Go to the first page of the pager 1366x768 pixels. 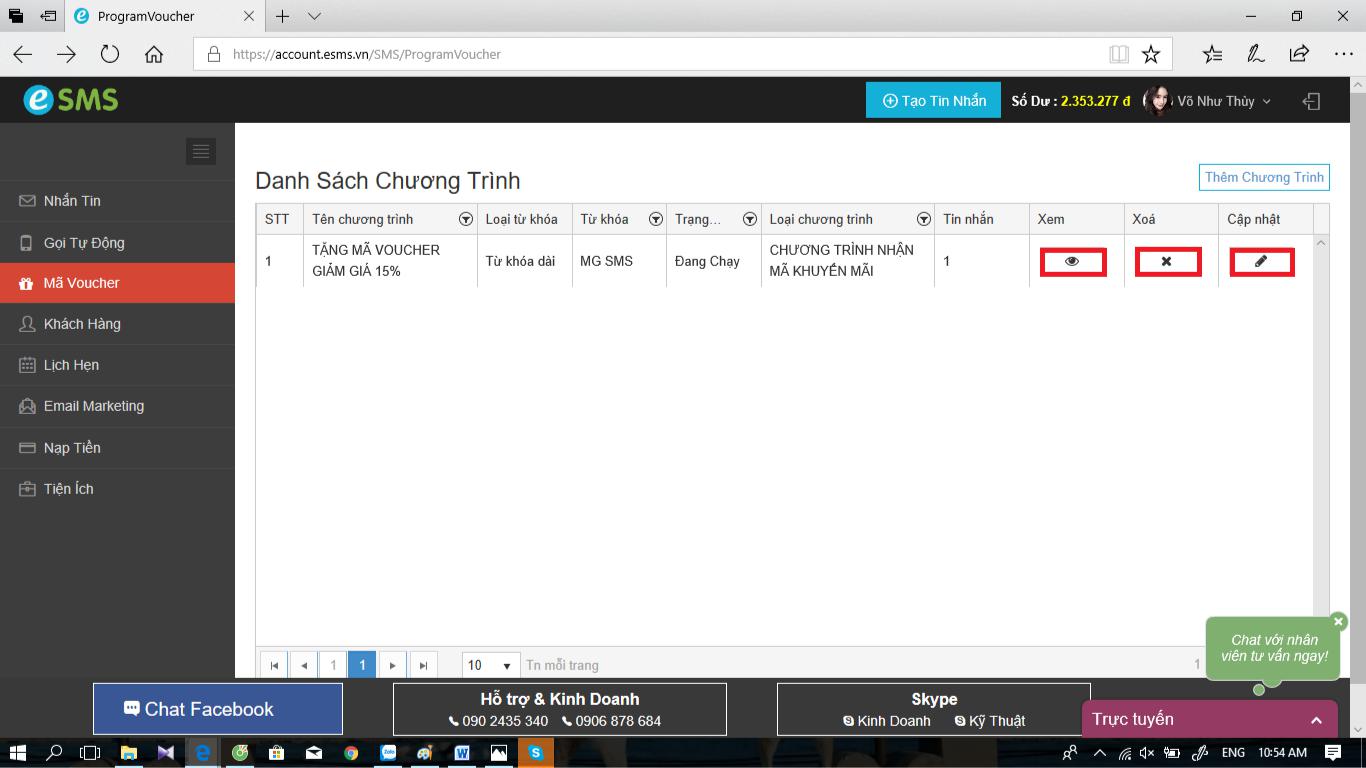273,665
